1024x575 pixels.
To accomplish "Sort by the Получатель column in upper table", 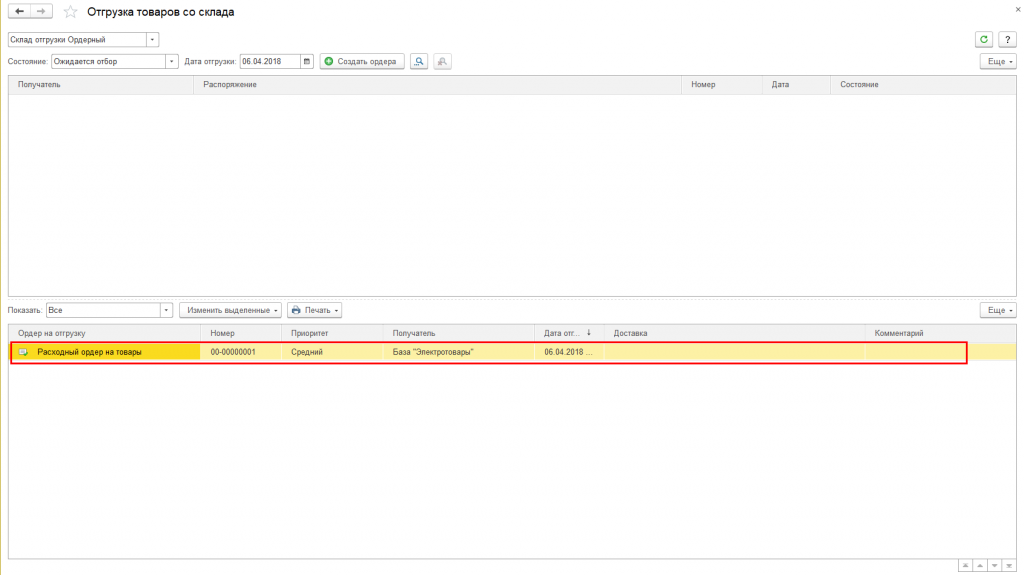I will click(101, 85).
